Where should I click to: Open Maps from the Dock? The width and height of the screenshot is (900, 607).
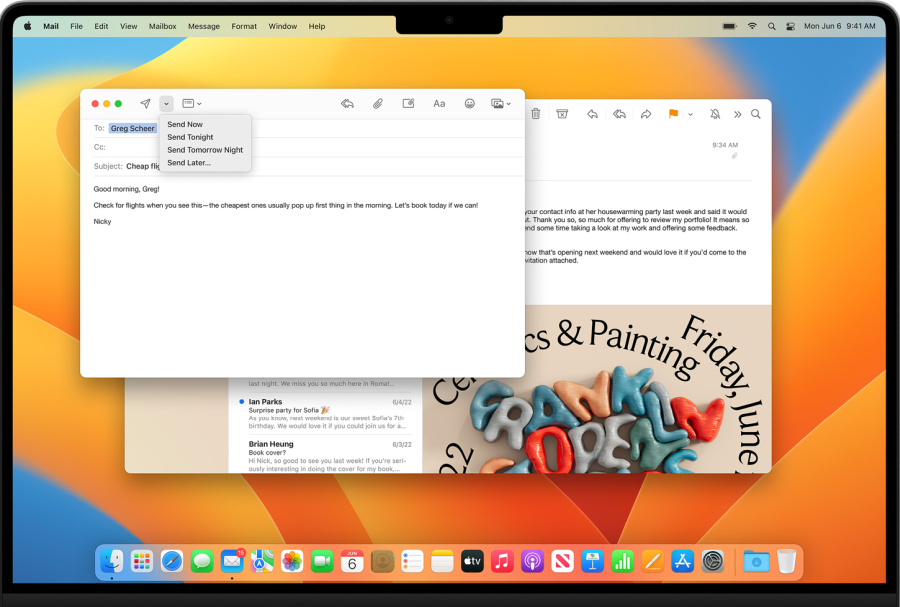coord(262,561)
